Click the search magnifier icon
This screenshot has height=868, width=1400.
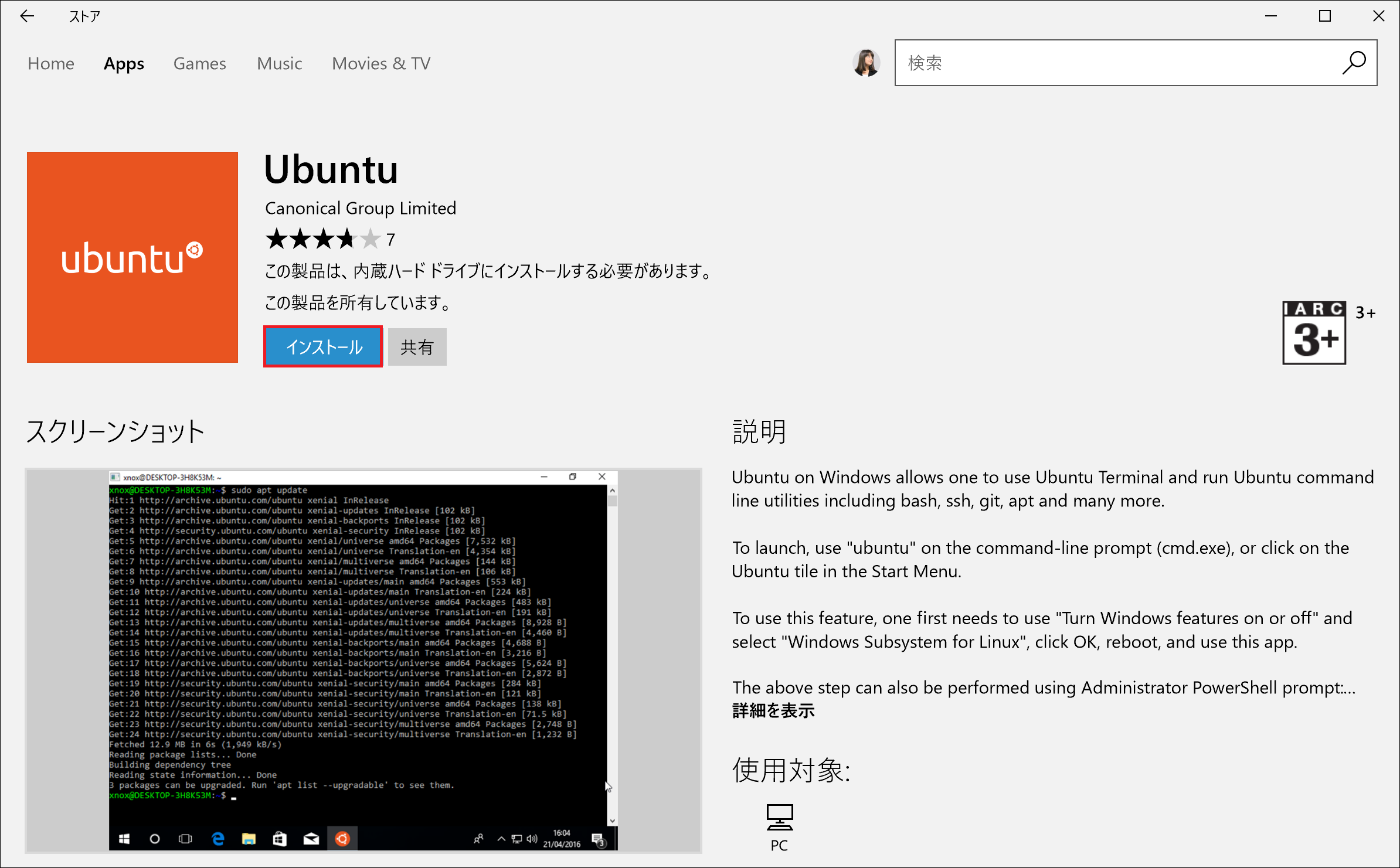(x=1354, y=63)
